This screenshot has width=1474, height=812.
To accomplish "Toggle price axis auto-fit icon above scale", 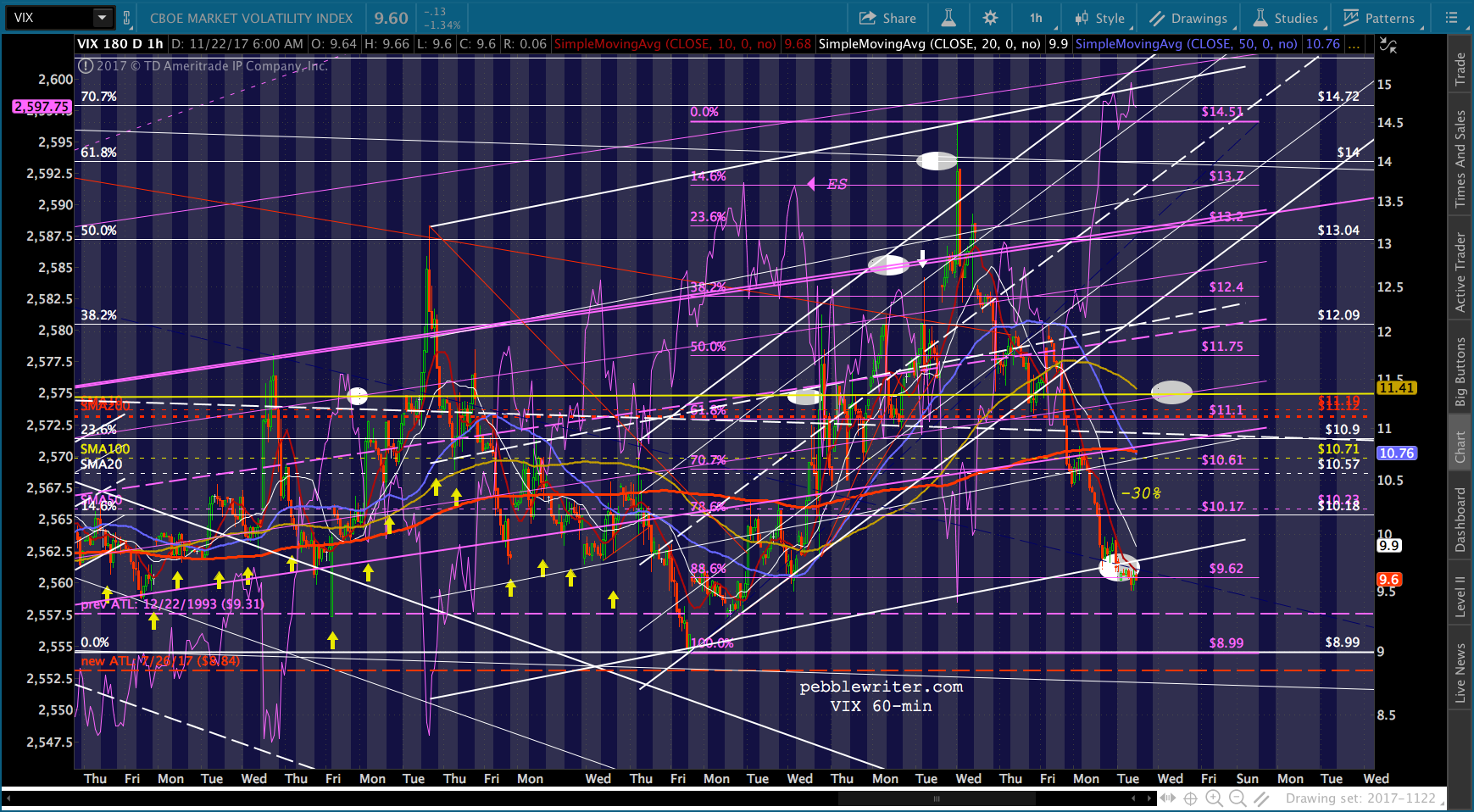I will click(x=1388, y=45).
